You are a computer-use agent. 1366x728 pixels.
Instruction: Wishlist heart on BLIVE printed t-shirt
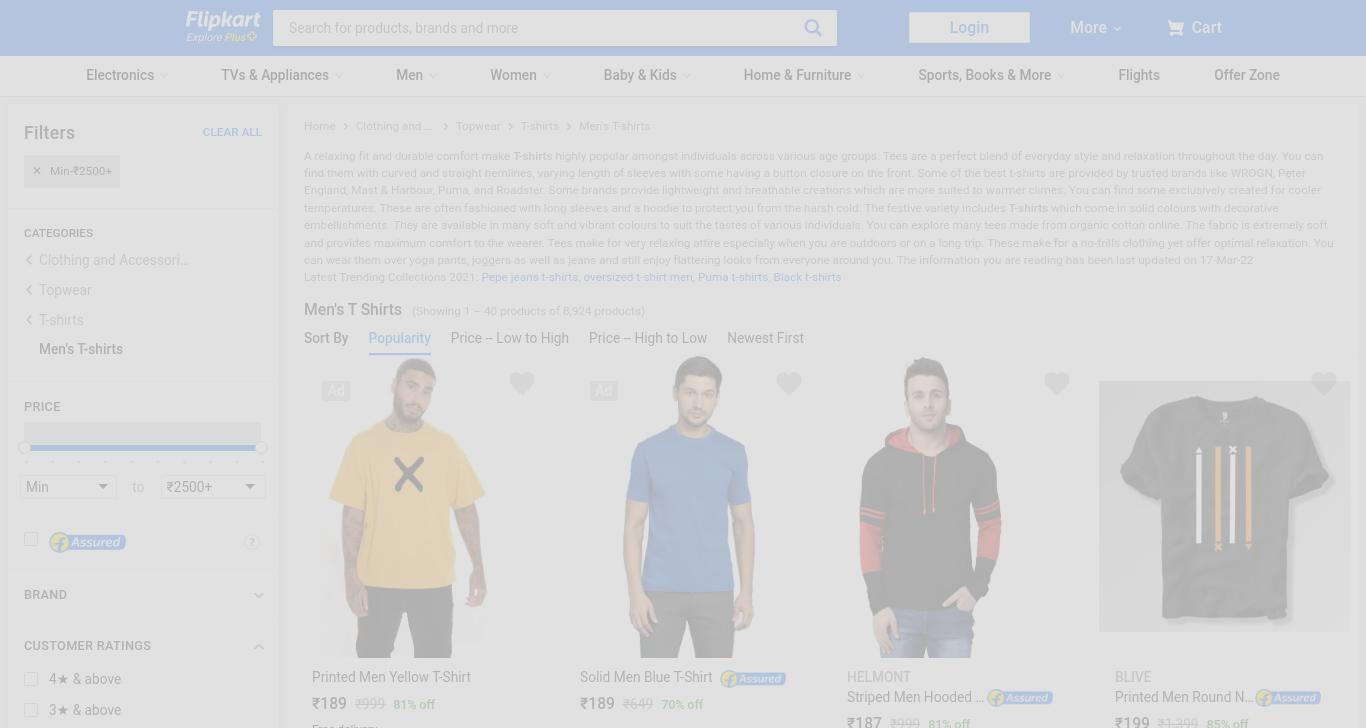point(1324,383)
